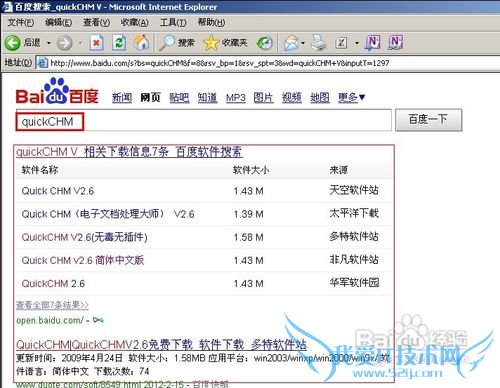
Task: Open Favorites star toolbar button
Action: coord(225,43)
